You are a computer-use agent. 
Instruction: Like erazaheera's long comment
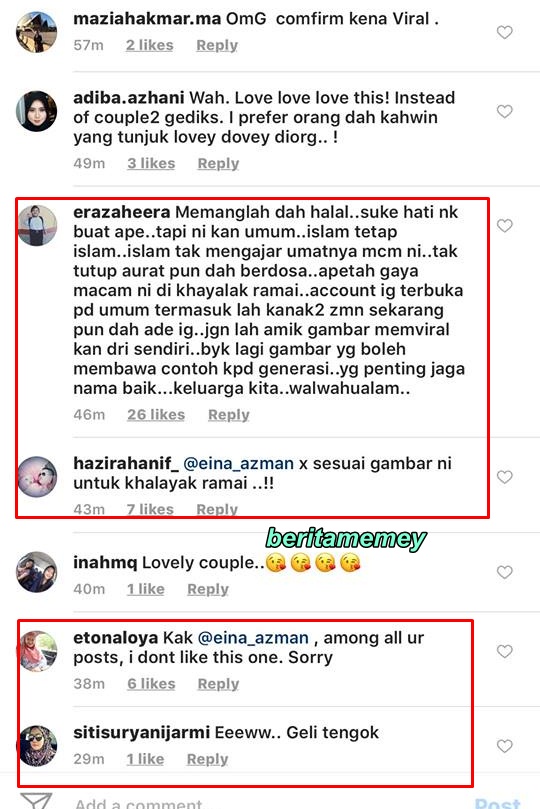tap(504, 225)
